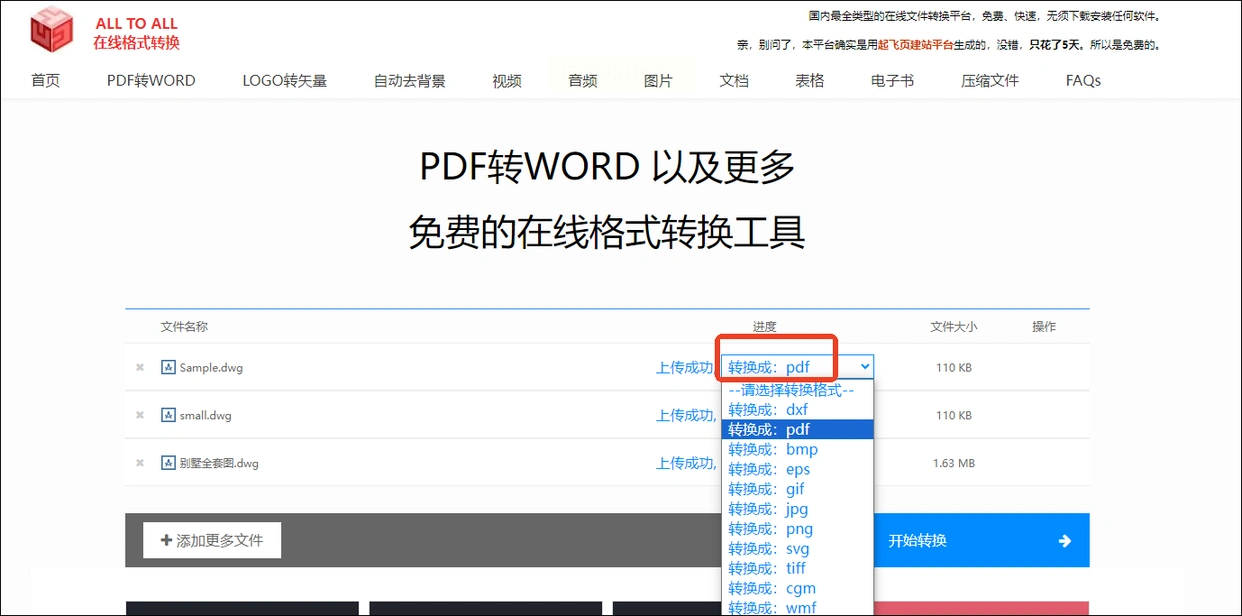Select 转换成 svg in the format list

tap(797, 549)
